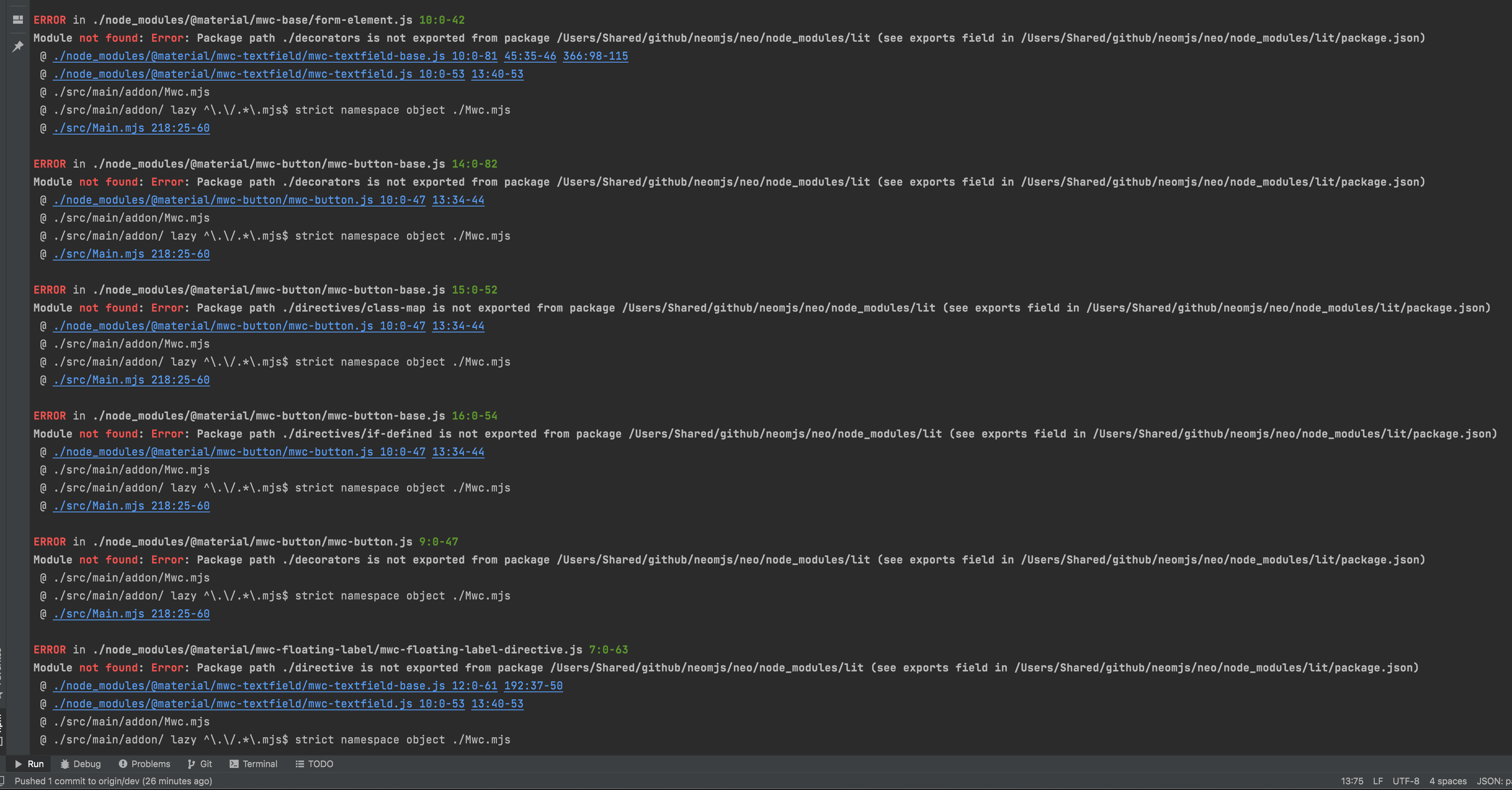The image size is (1512, 790).
Task: Open Main.mjs 218:25-60 link under class-map error
Action: tap(131, 380)
